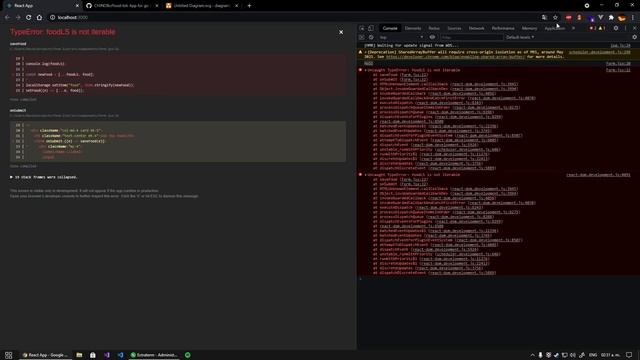The width and height of the screenshot is (640, 360).
Task: Open Visual Studio Code from the taskbar
Action: coord(120,355)
